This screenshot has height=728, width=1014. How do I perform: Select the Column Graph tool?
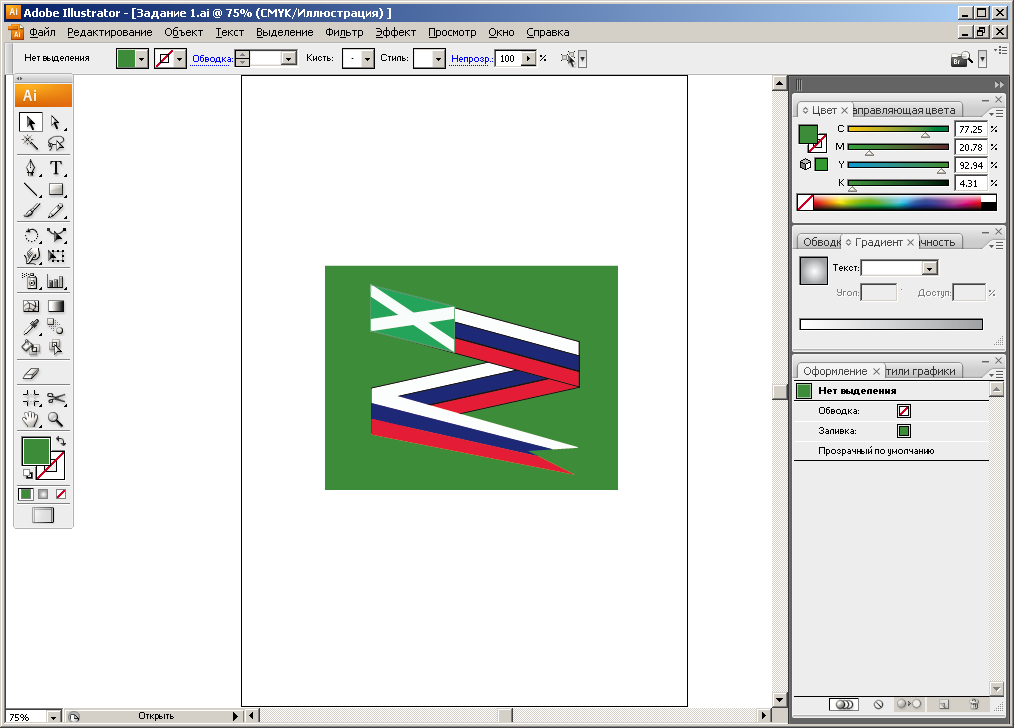(x=56, y=281)
